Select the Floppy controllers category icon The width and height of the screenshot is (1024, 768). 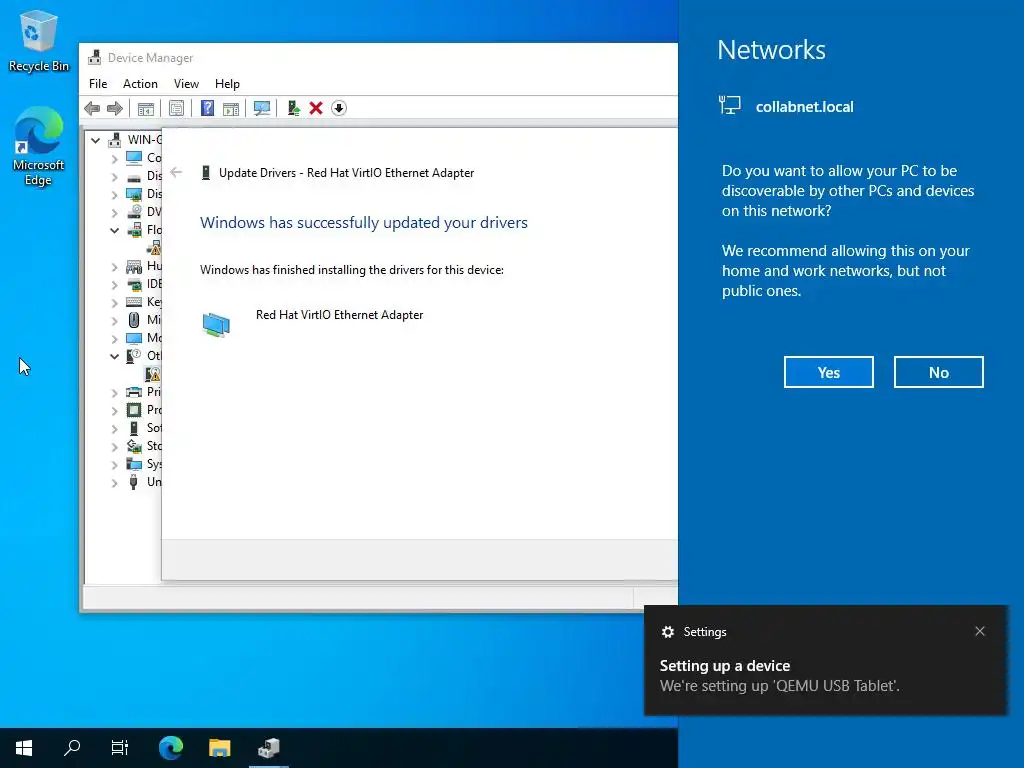pos(134,230)
